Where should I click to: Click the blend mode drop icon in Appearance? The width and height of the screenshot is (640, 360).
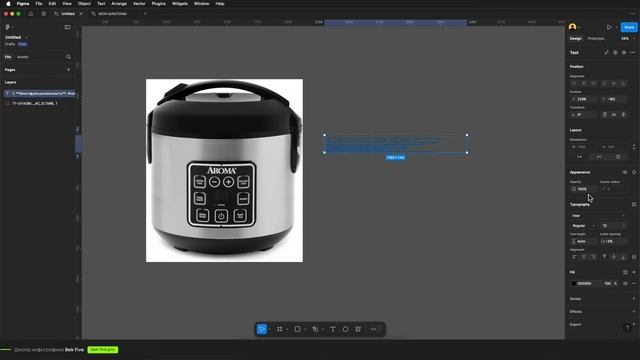634,172
